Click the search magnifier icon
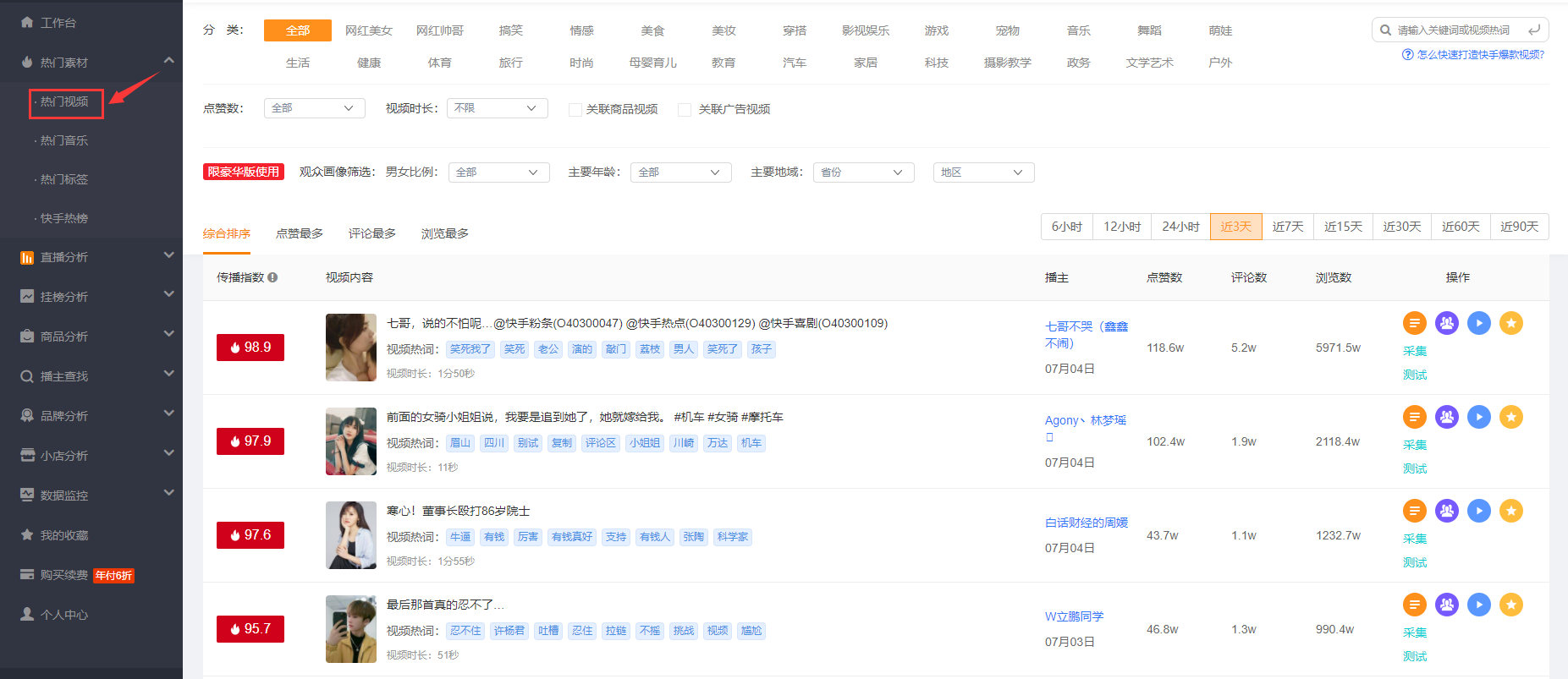The width and height of the screenshot is (1568, 679). coord(1385,30)
